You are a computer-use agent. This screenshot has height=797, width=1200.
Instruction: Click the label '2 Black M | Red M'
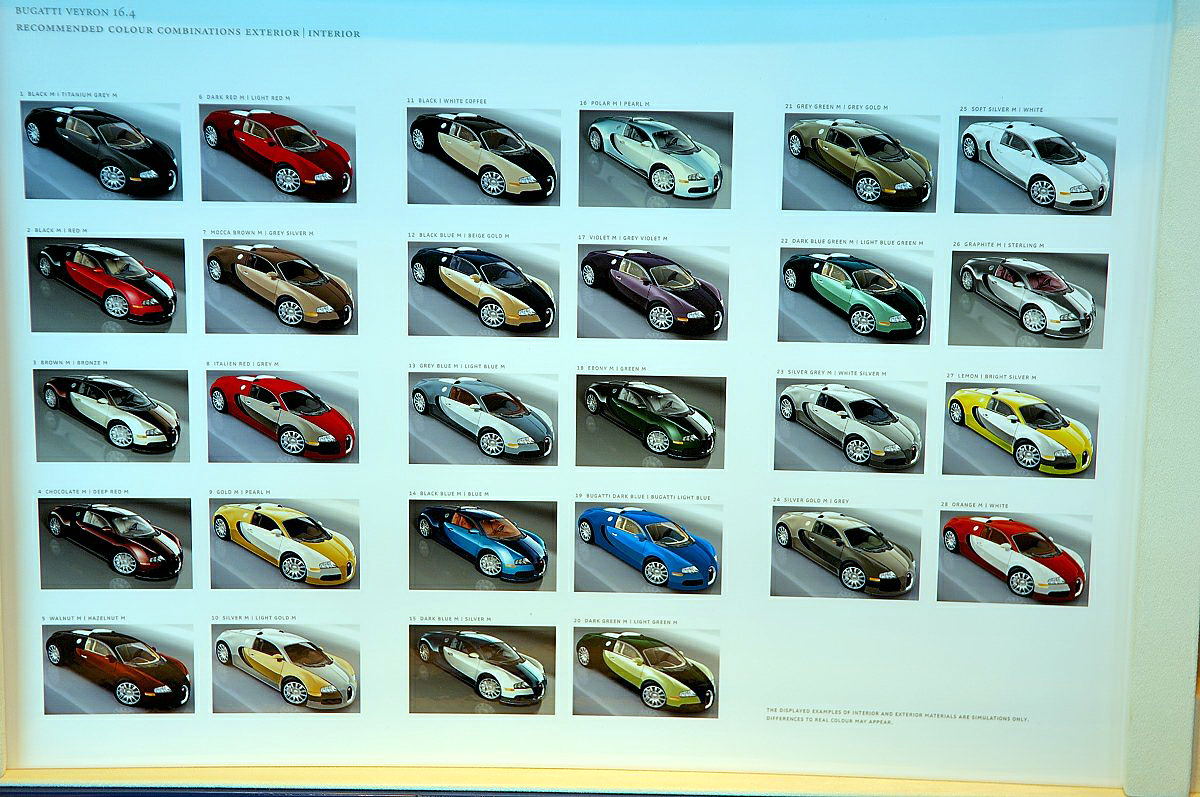[x=58, y=230]
